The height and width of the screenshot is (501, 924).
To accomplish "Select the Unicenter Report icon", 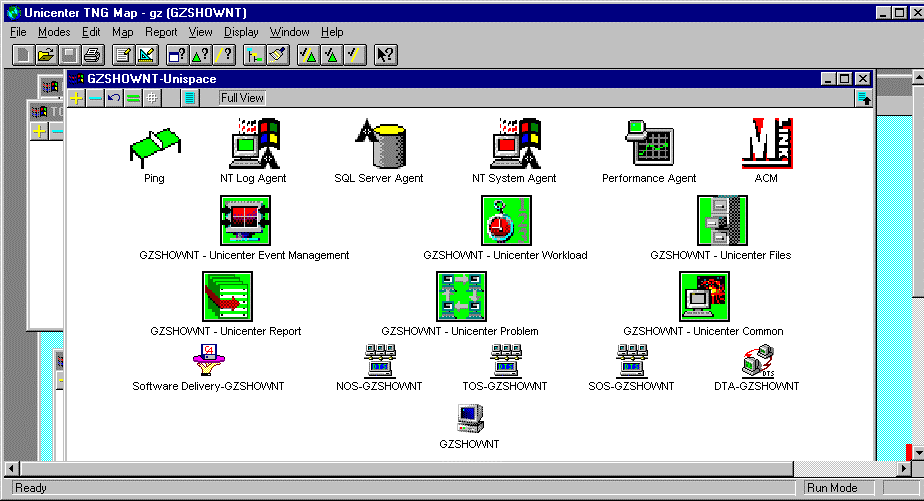I will point(227,296).
